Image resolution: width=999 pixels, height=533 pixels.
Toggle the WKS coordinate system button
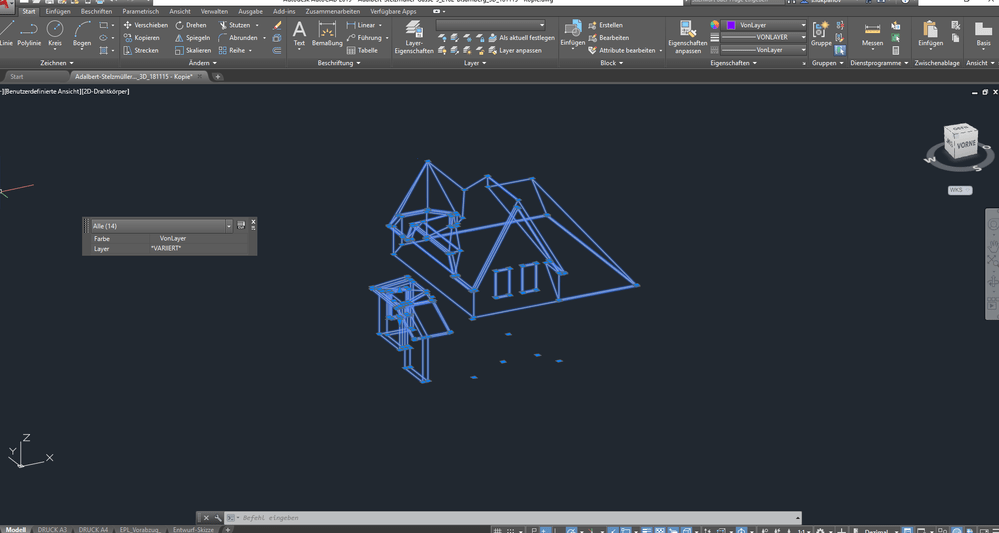[959, 190]
